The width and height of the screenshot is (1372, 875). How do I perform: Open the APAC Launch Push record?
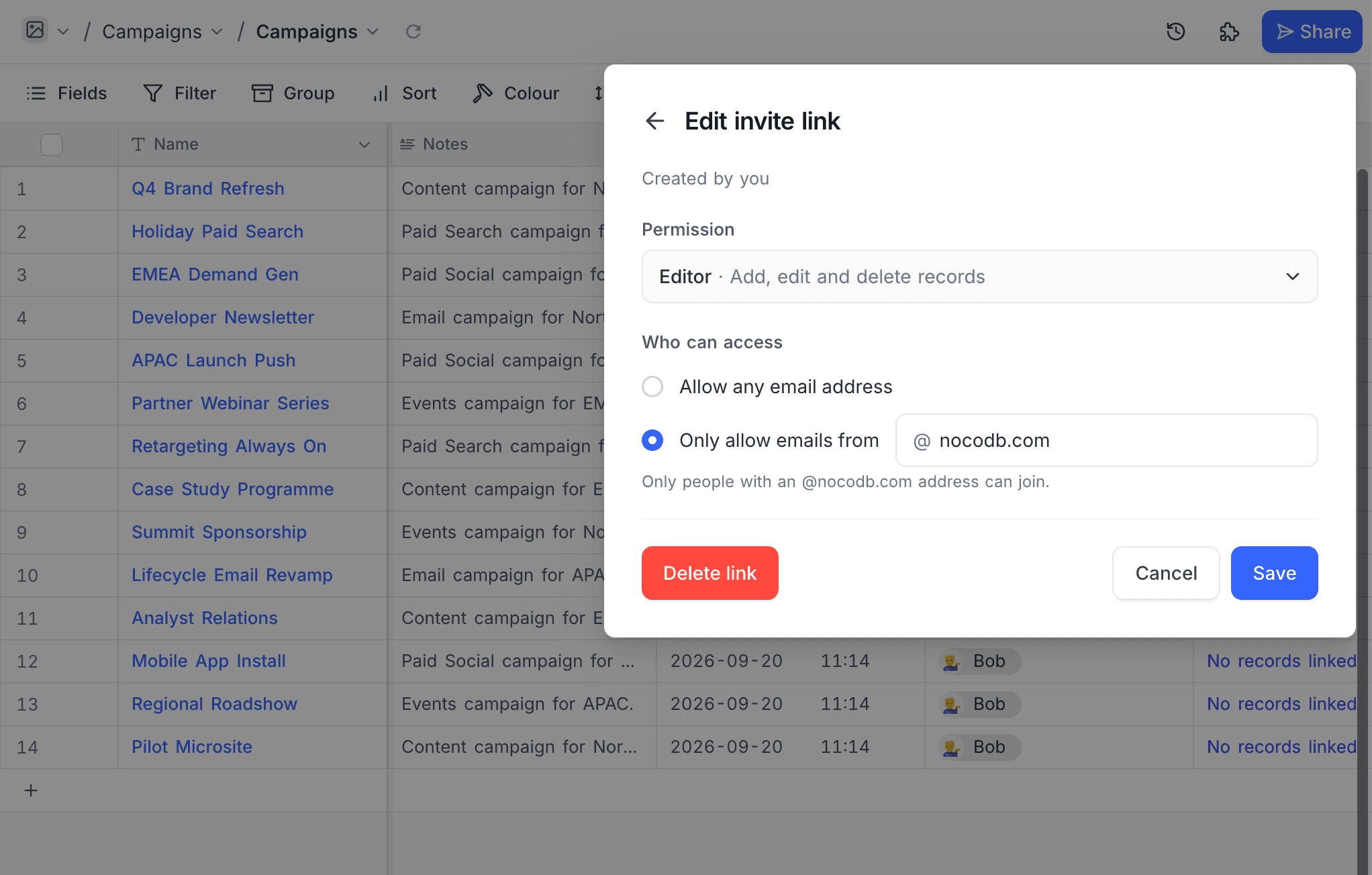click(213, 360)
